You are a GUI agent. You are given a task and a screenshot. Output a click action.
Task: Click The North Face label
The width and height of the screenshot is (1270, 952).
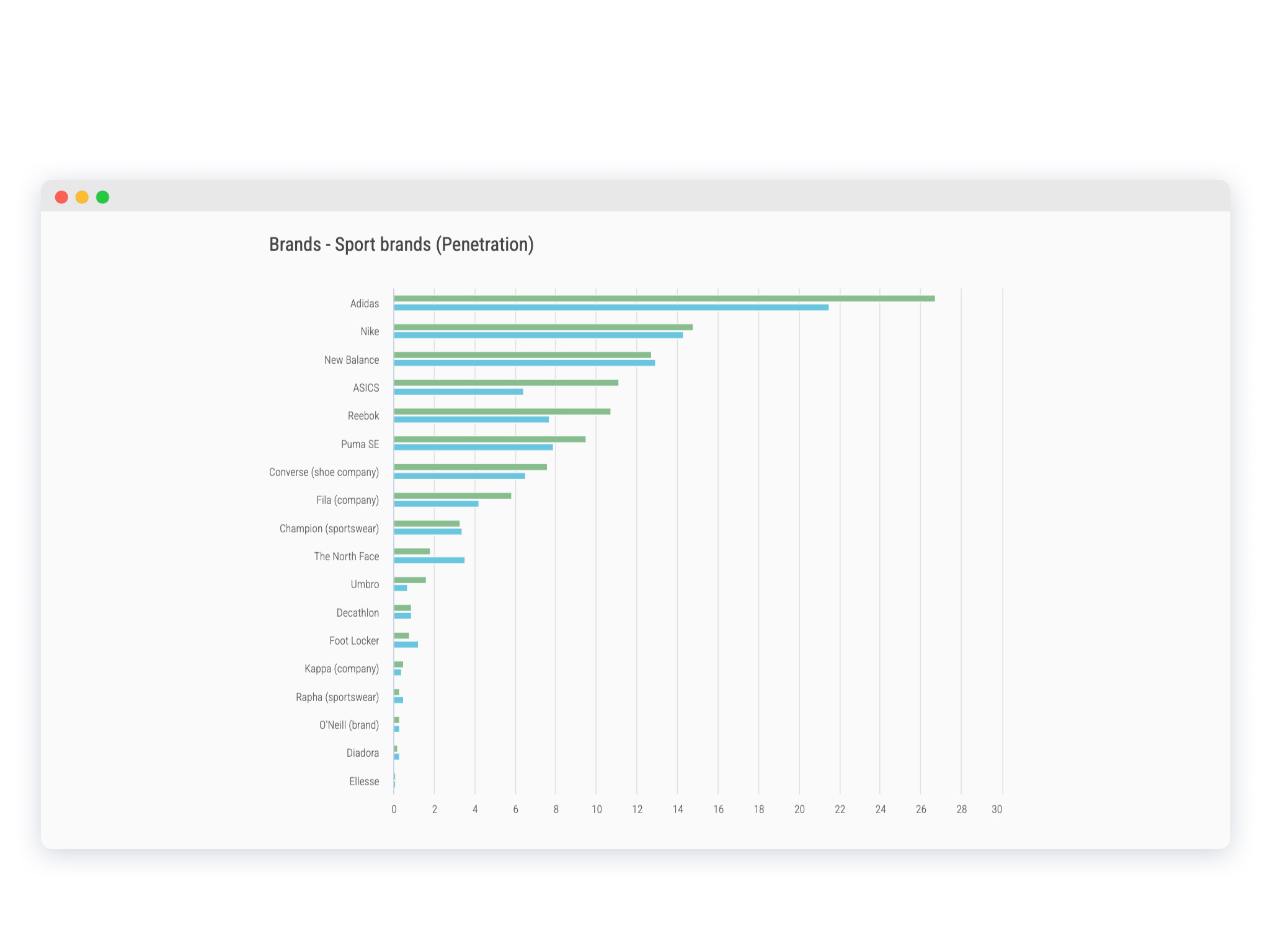tap(346, 557)
